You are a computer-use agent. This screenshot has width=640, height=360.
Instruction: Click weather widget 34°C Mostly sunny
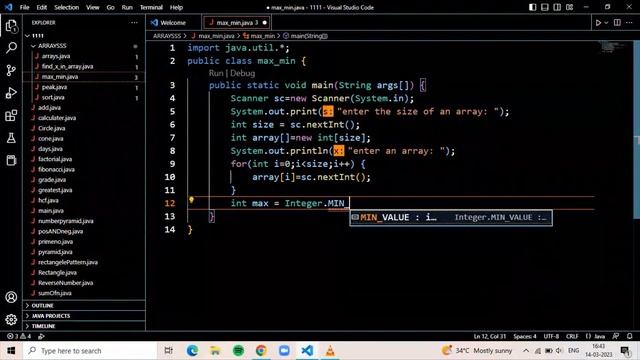(476, 351)
